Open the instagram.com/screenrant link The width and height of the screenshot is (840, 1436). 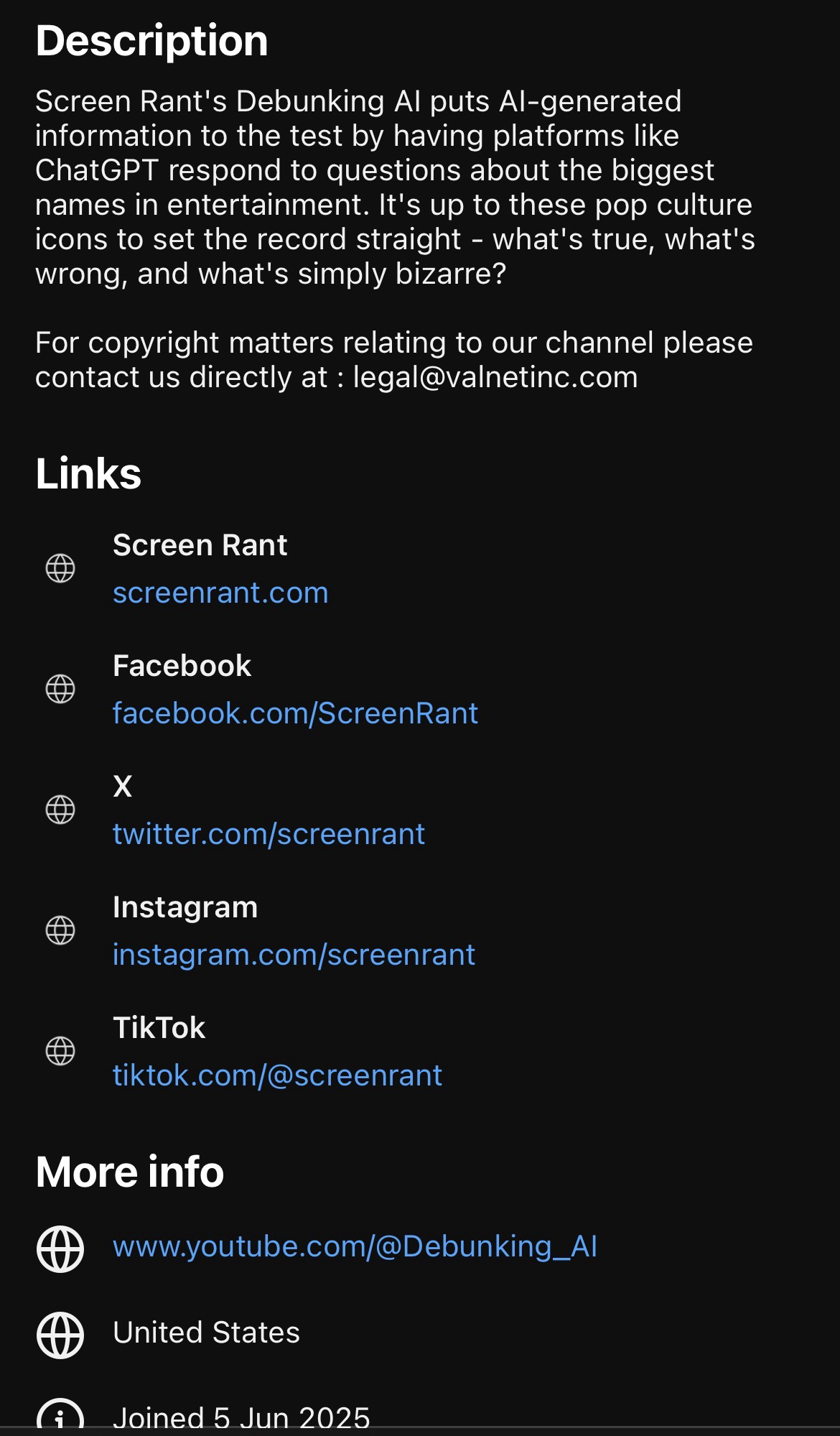pos(294,955)
